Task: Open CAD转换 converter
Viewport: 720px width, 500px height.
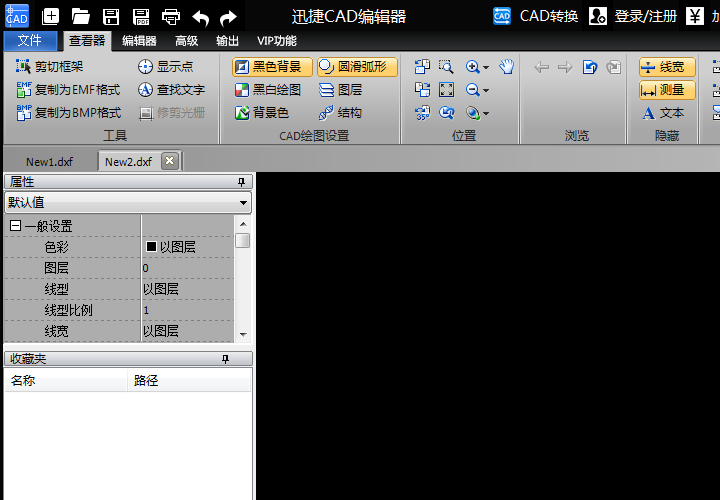Action: 535,17
